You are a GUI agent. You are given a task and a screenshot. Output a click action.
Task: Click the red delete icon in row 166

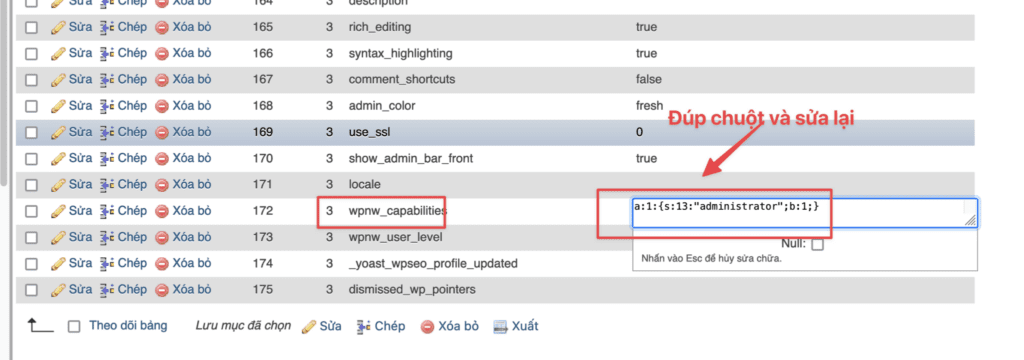click(162, 54)
